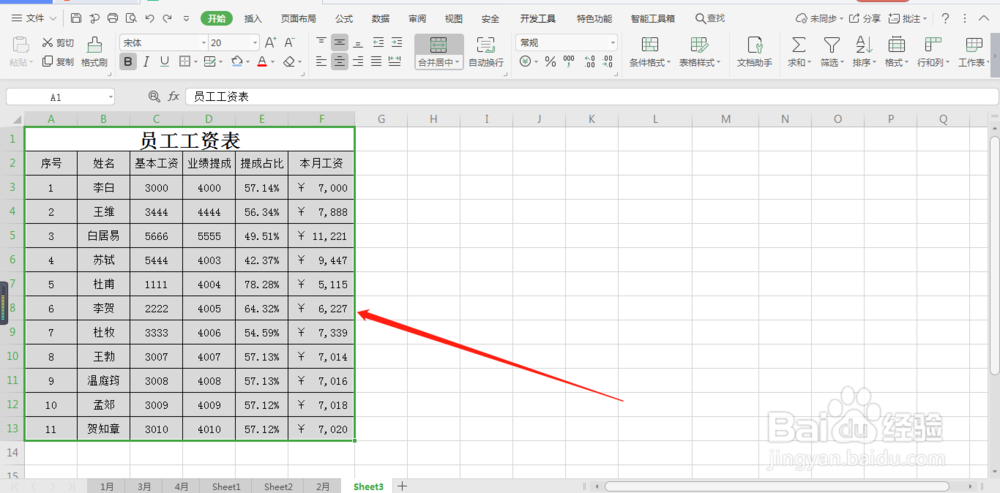This screenshot has height=493, width=1000.
Task: Expand the Rows and Columns (行和列) dropdown
Action: [948, 63]
